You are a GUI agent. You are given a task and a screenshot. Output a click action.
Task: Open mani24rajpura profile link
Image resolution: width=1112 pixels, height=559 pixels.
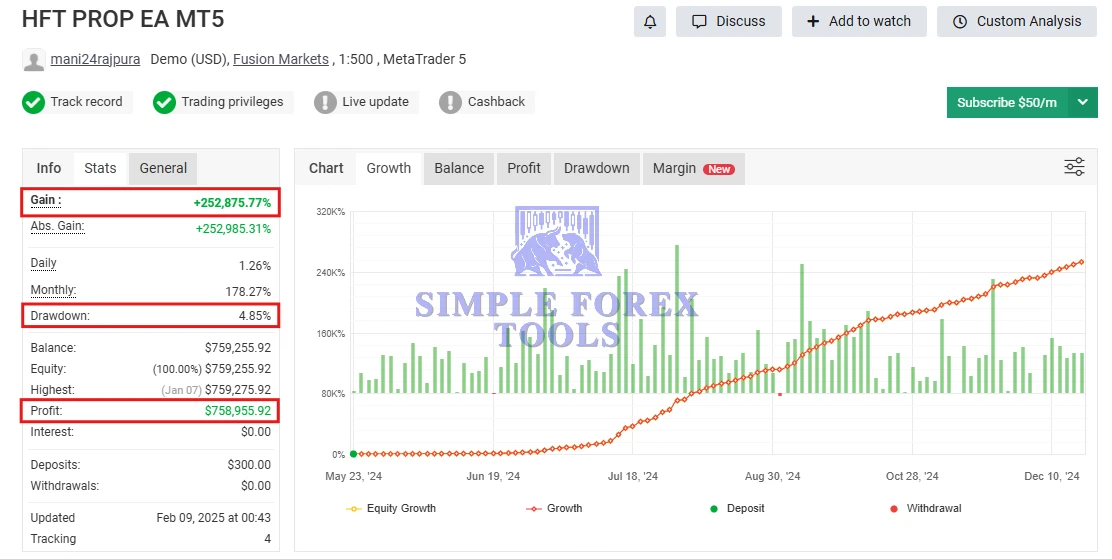coord(95,59)
